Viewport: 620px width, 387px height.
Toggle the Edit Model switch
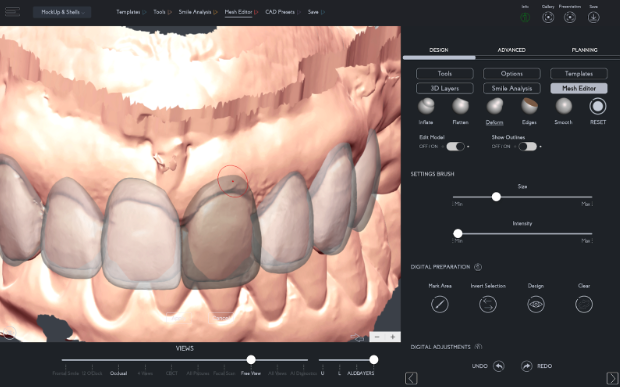[x=456, y=147]
